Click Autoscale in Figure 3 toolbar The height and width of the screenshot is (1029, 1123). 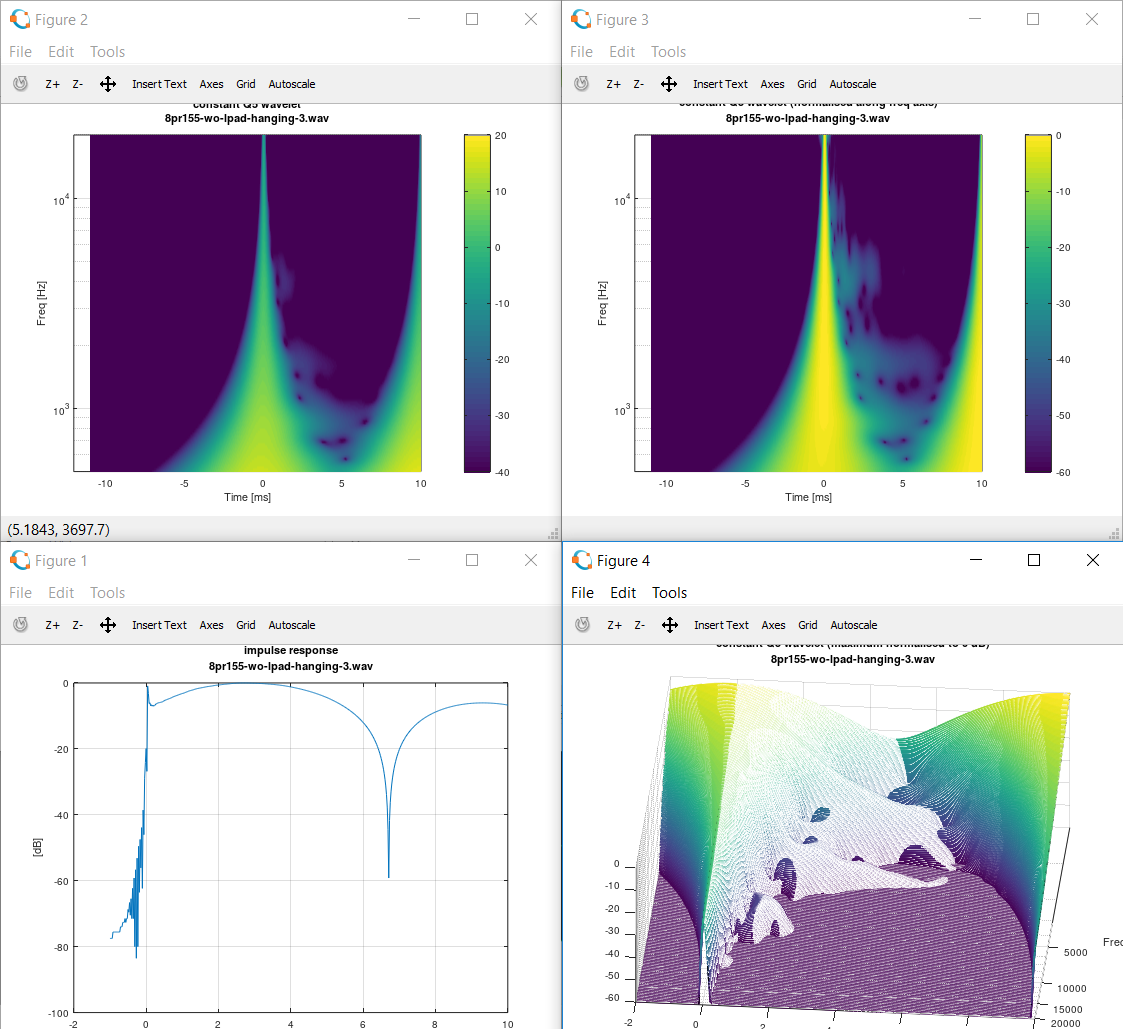click(x=852, y=84)
